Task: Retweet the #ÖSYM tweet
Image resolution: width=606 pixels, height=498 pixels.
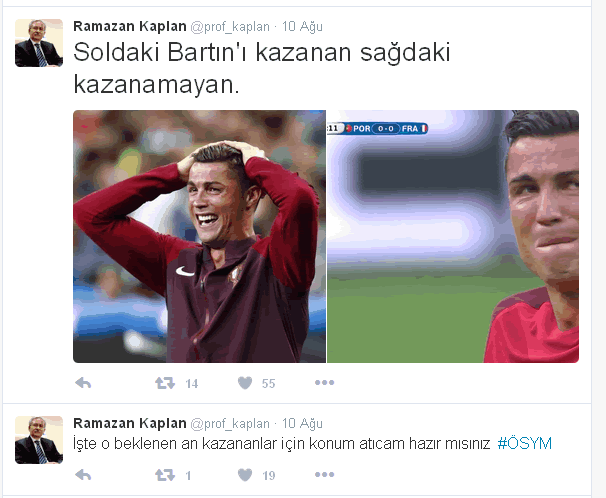Action: point(165,475)
